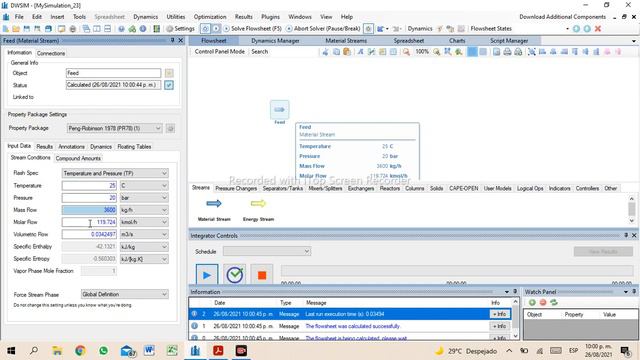Image resolution: width=640 pixels, height=360 pixels.
Task: Click the align objects left icon
Action: click(542, 52)
